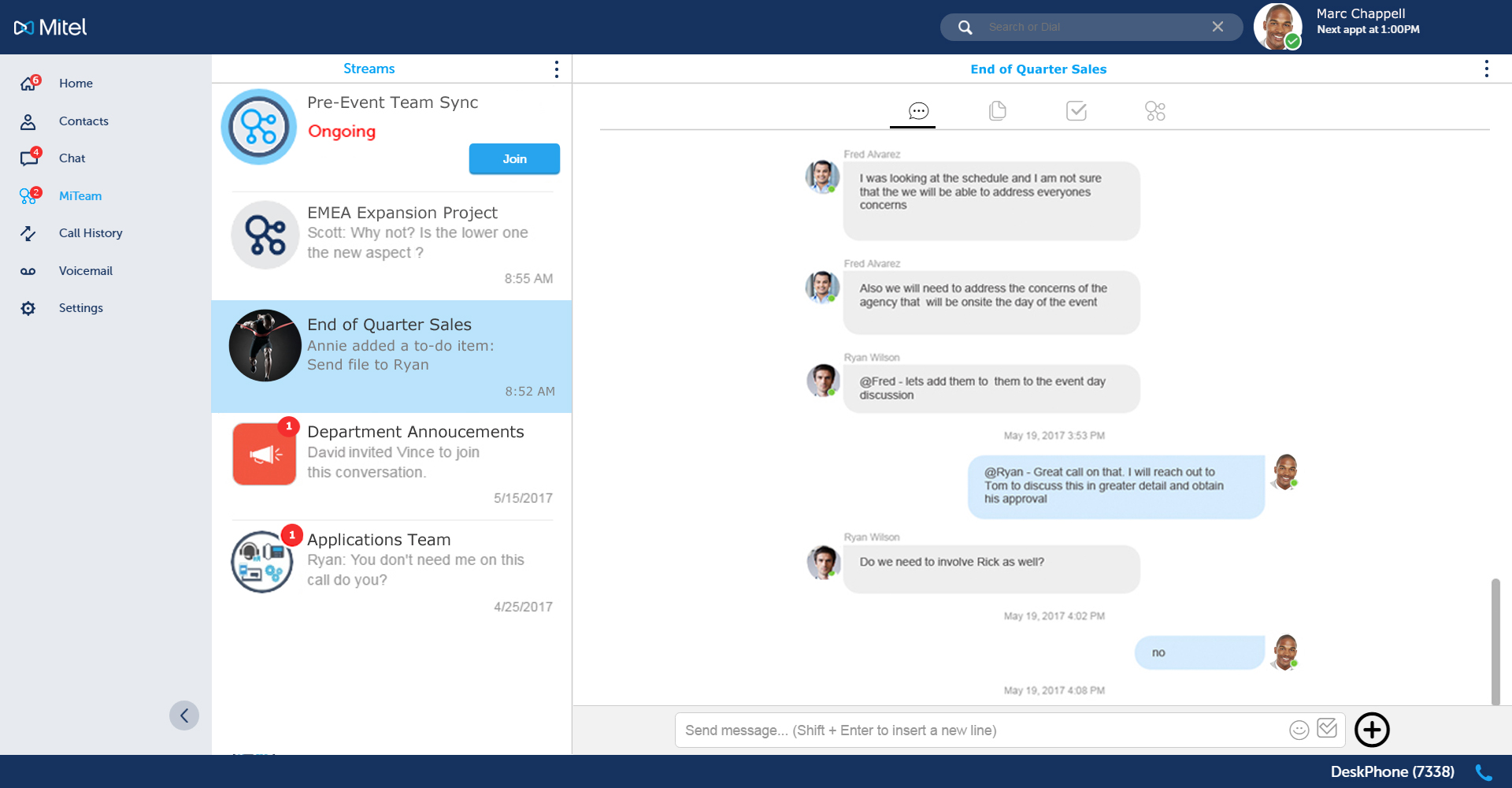Click the chat scrollbar thumb
Screen dimensions: 1512x788
(1495, 641)
